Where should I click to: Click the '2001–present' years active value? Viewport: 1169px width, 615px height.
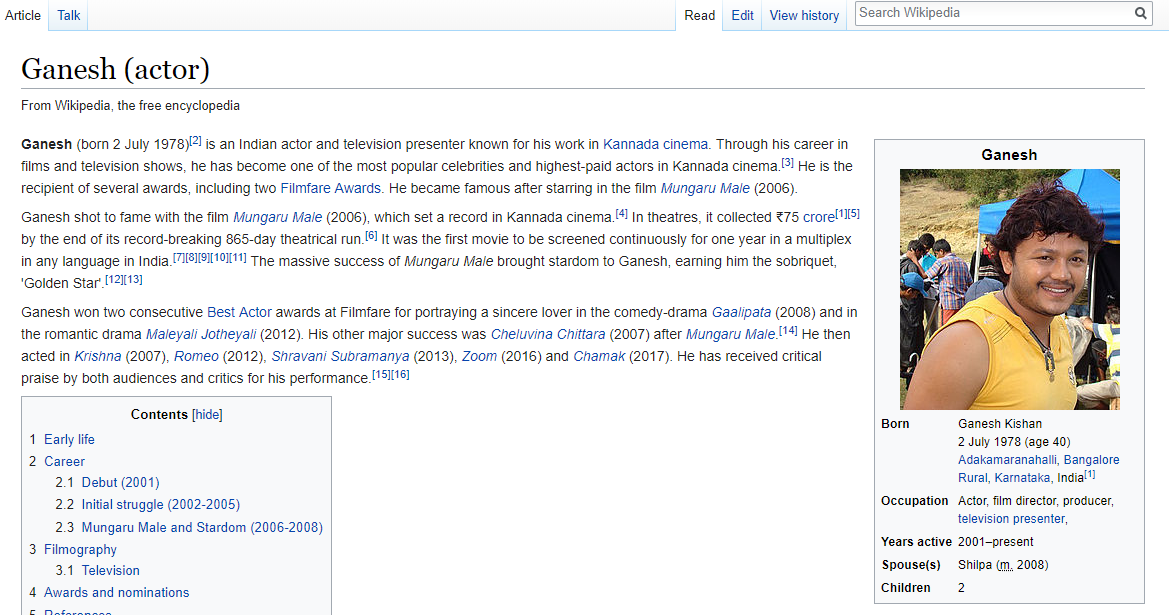pos(995,542)
